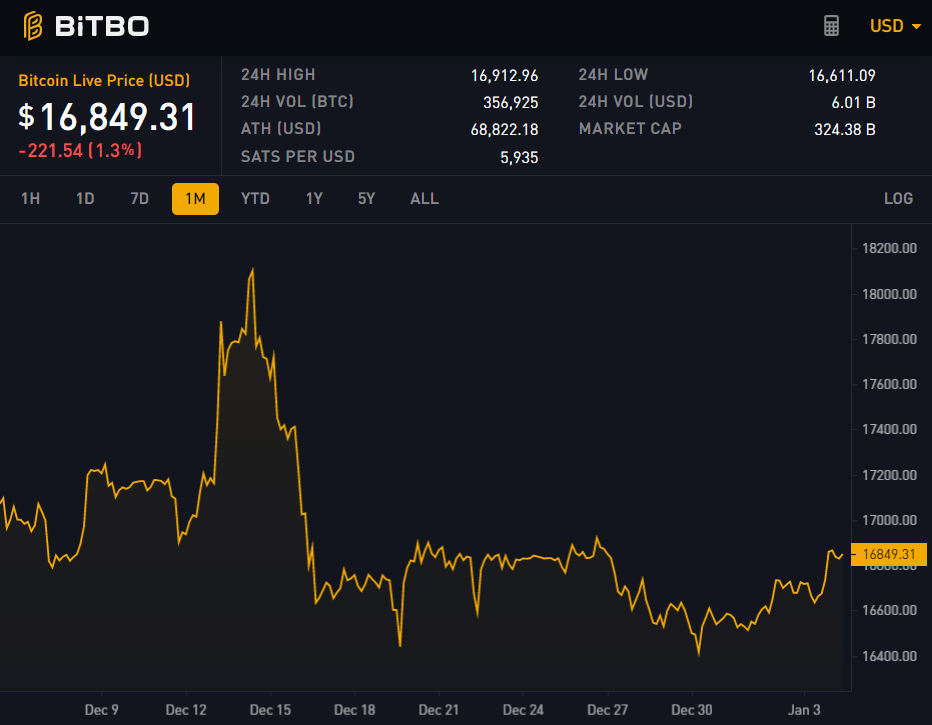Toggle LOG scale on chart
The height and width of the screenshot is (725, 932).
898,198
